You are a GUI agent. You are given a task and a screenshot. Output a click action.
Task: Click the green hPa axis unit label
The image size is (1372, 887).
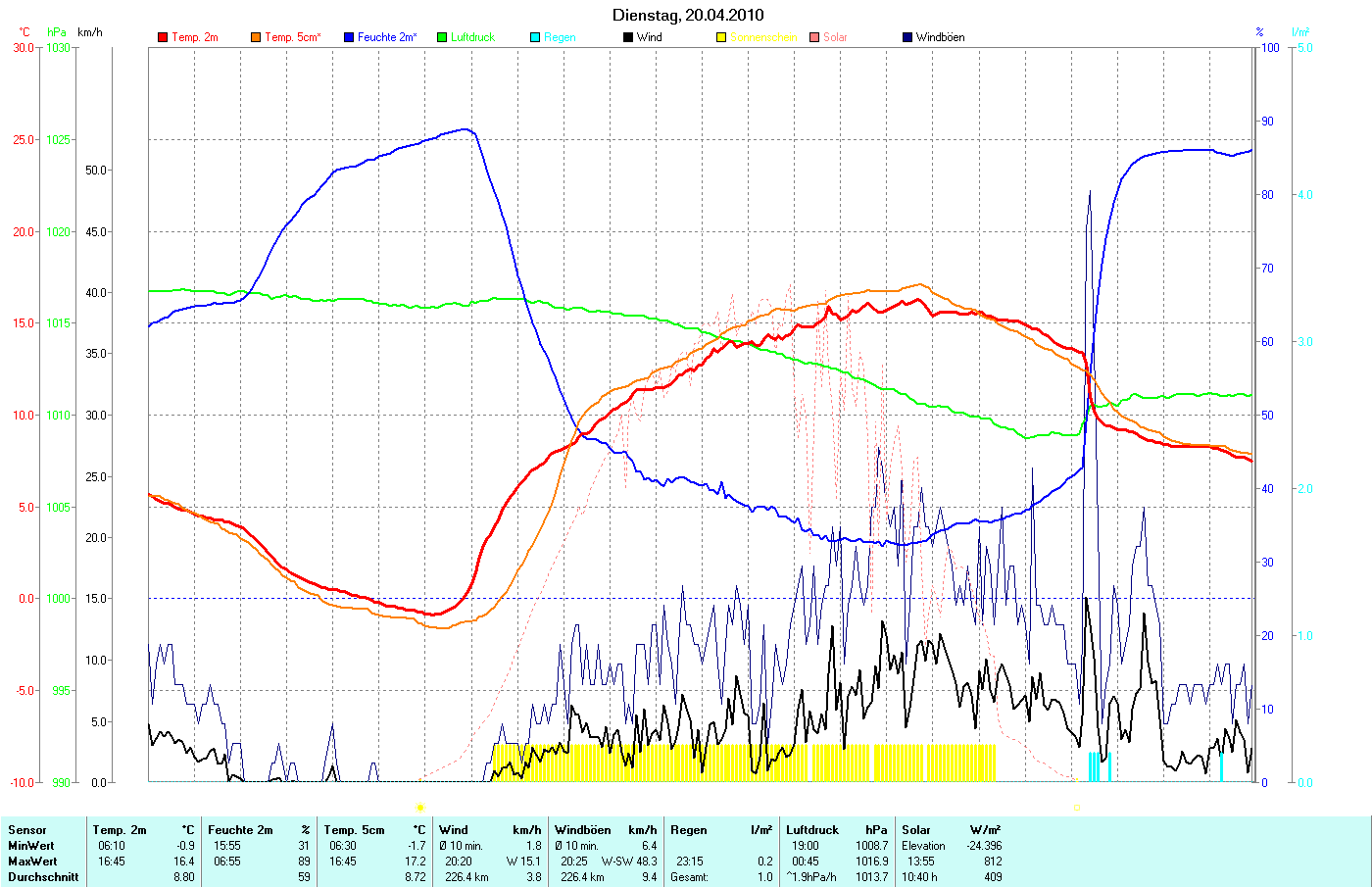pyautogui.click(x=57, y=32)
